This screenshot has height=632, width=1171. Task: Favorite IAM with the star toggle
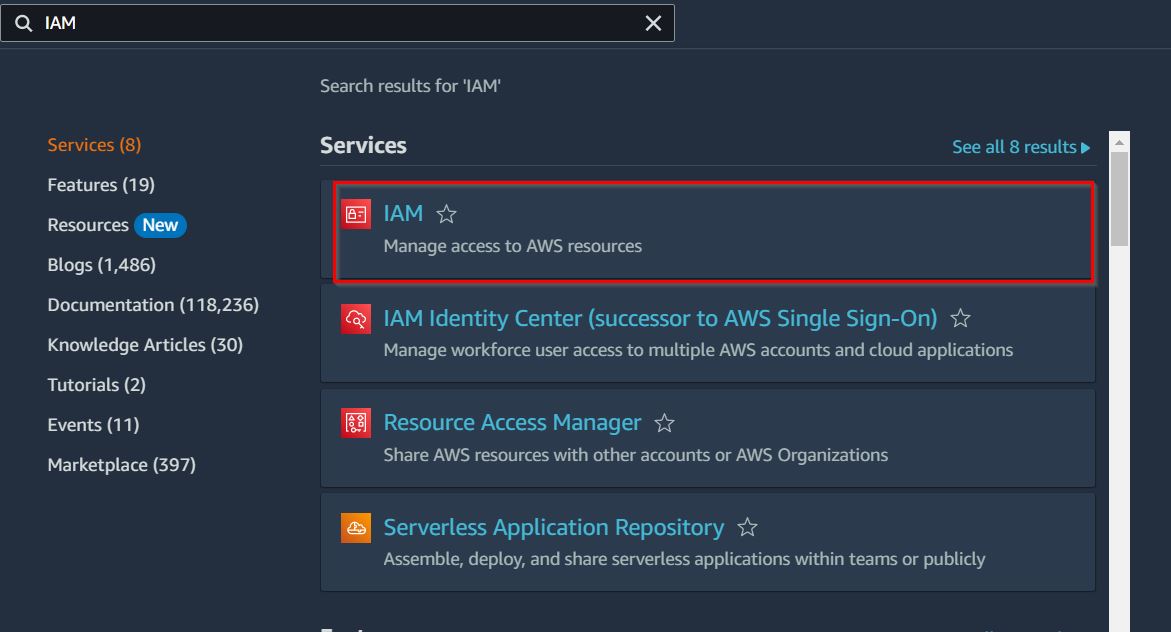(447, 214)
